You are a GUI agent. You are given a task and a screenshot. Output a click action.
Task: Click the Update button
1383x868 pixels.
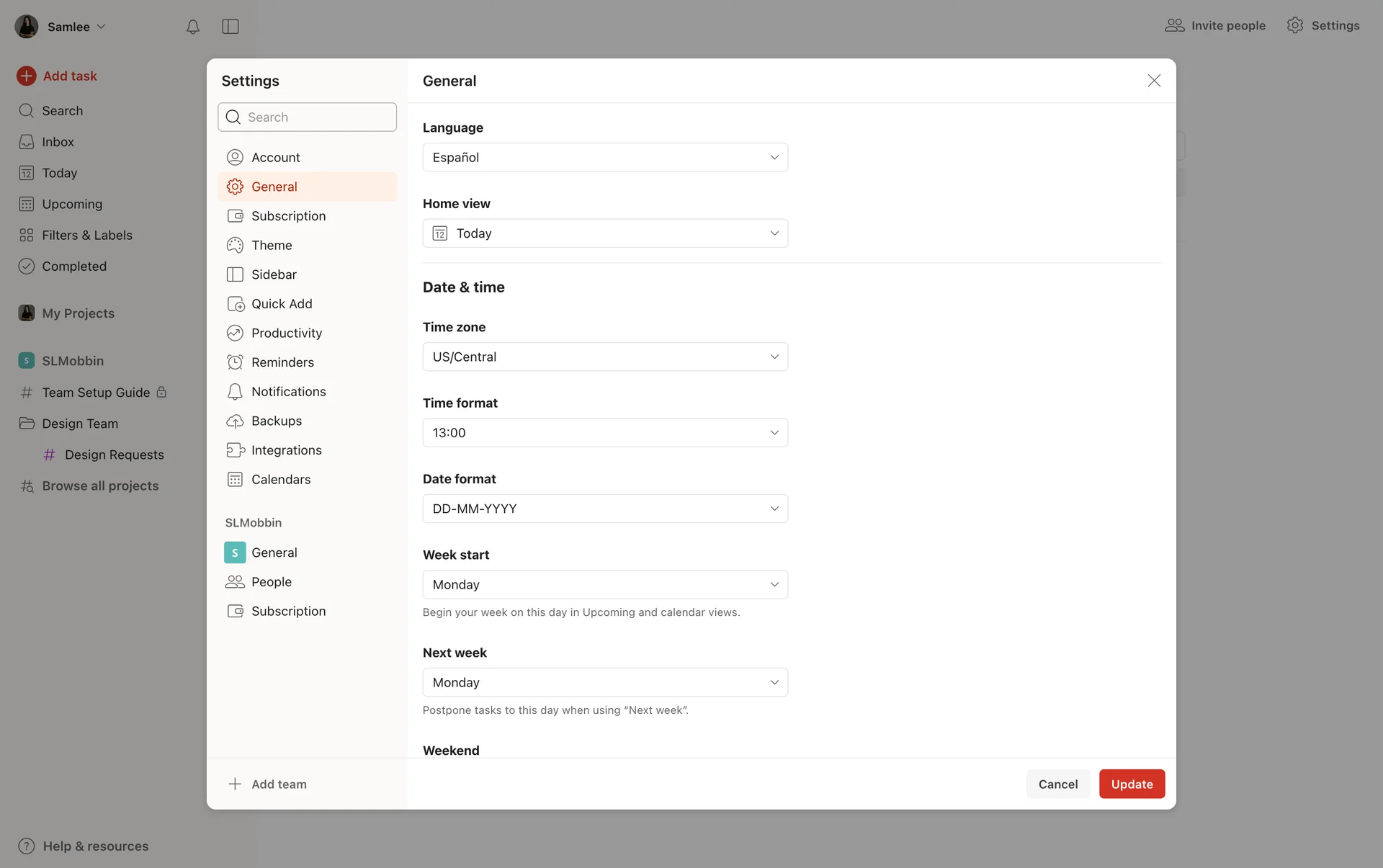(1131, 784)
